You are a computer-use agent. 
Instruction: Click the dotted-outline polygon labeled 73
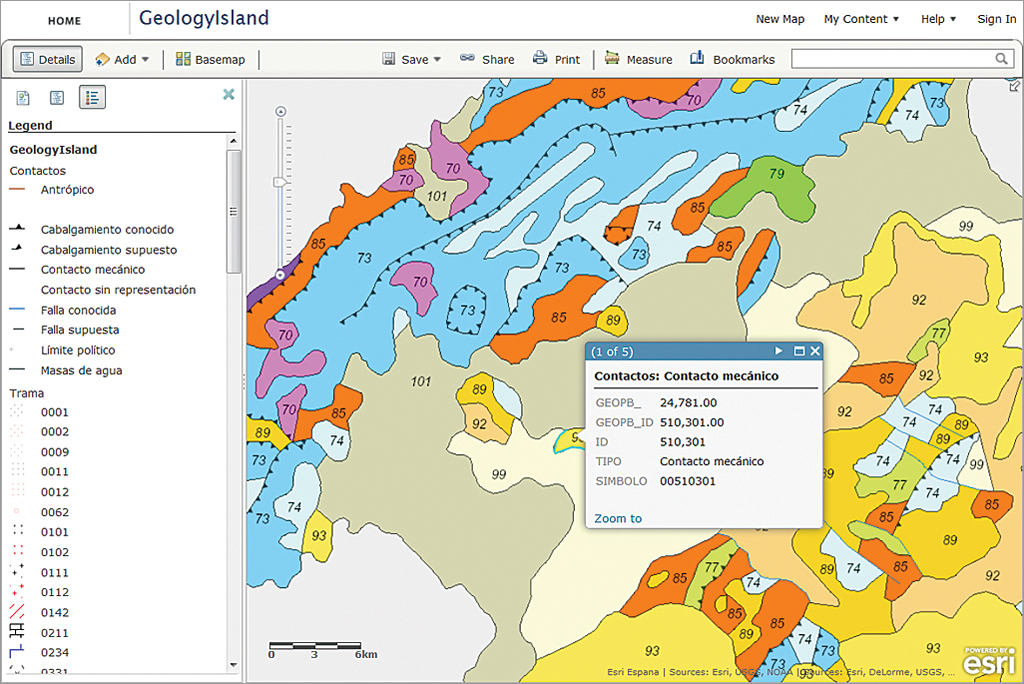pos(467,310)
